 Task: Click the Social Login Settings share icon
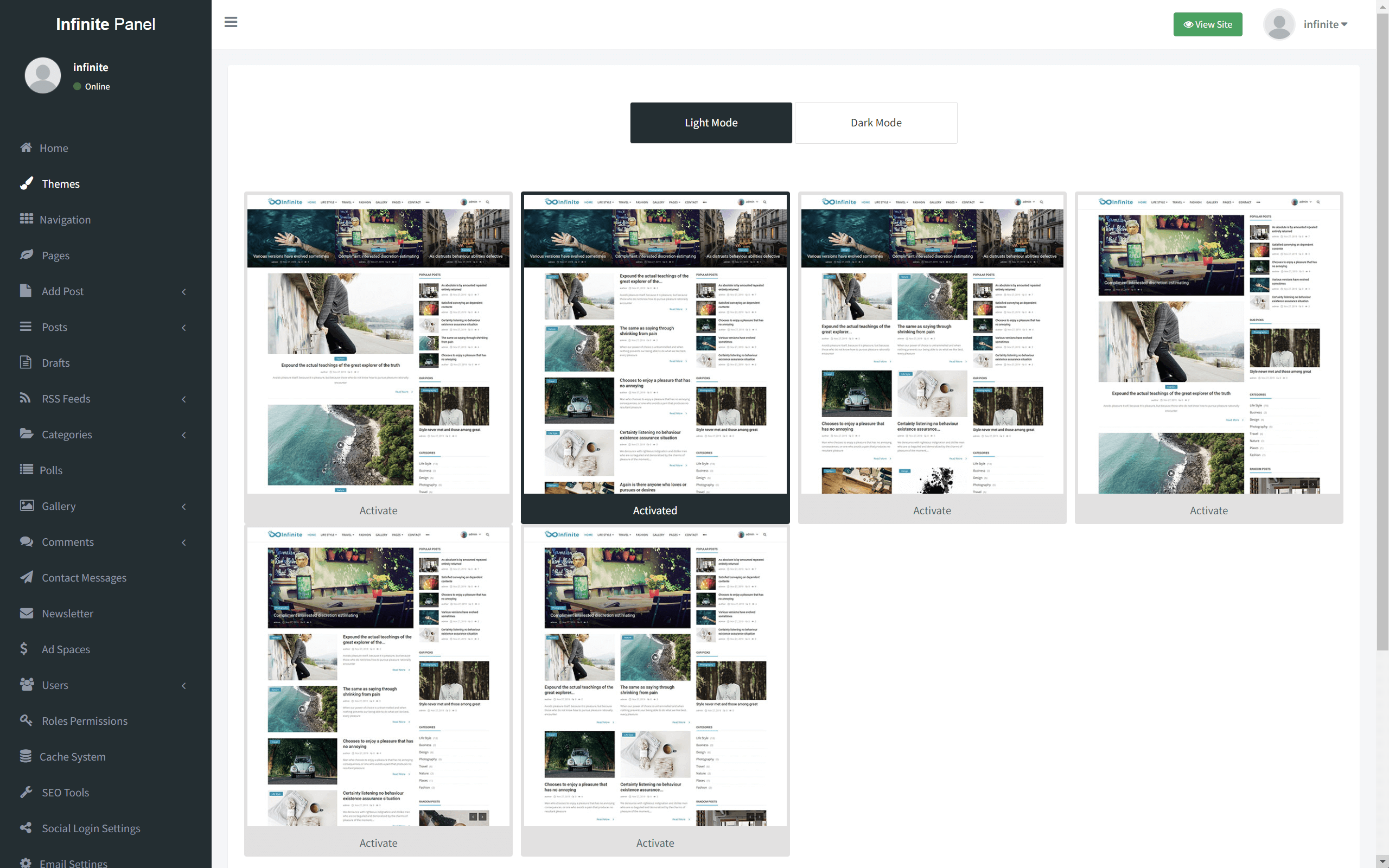coord(27,828)
